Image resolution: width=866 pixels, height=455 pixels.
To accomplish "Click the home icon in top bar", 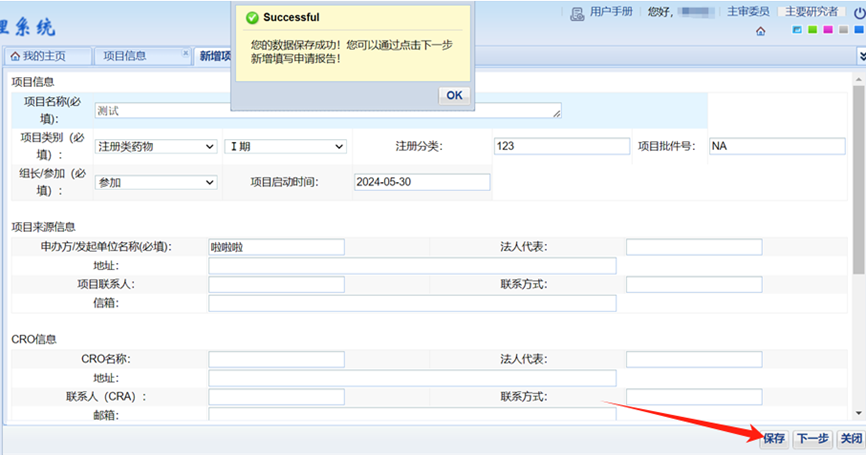I will 761,31.
